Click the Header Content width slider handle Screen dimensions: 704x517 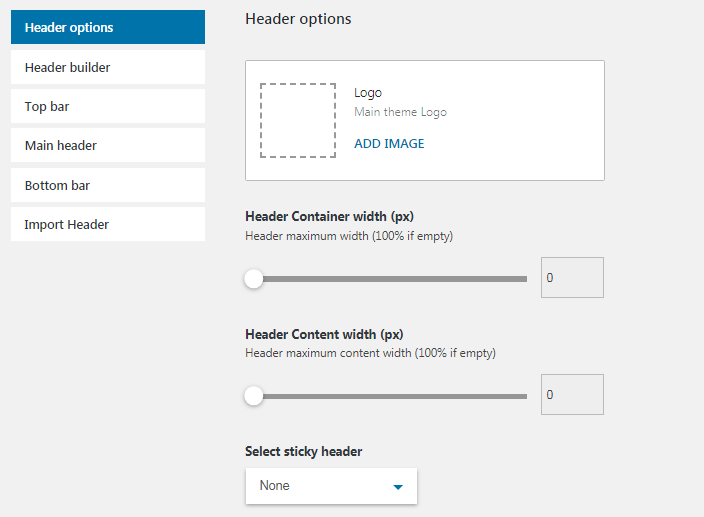pos(254,396)
